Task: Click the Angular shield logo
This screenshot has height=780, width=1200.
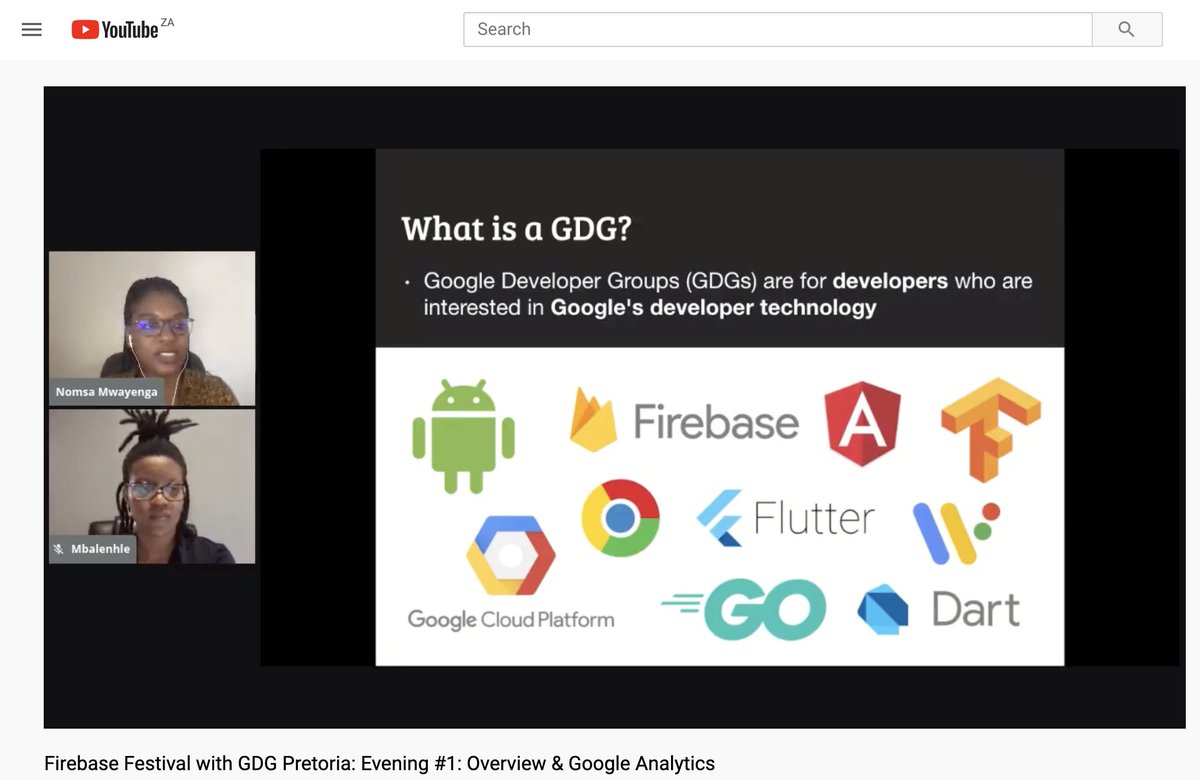Action: (x=862, y=423)
